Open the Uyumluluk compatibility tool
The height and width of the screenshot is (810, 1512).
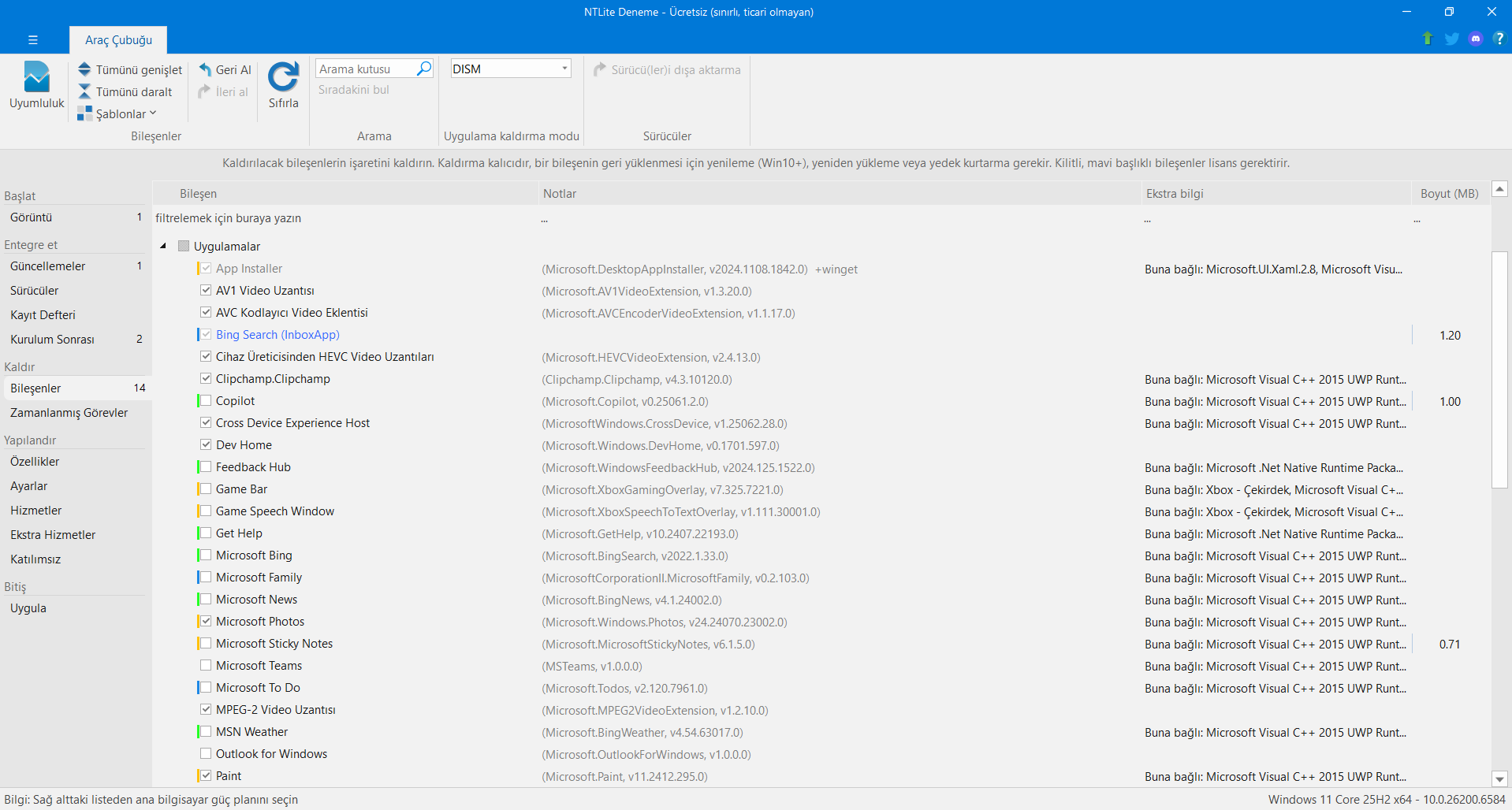36,85
